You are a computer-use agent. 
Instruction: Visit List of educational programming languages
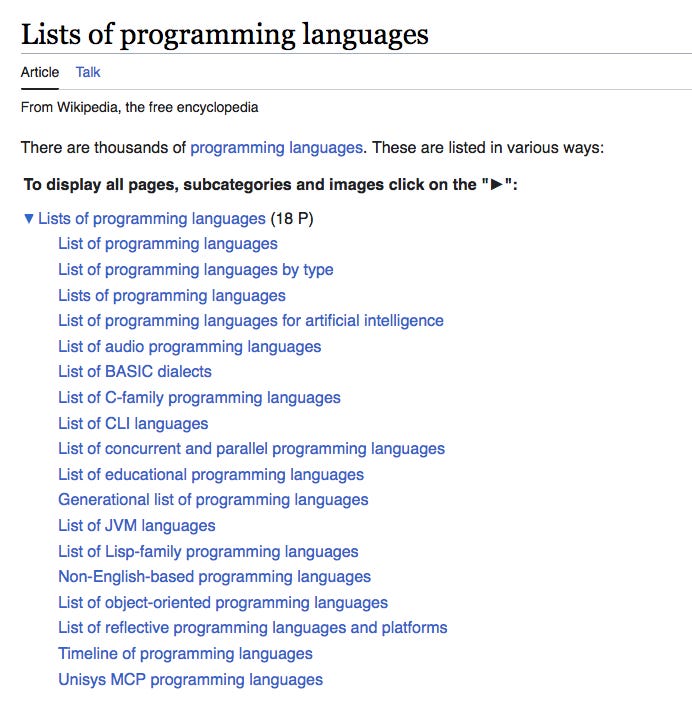(211, 475)
